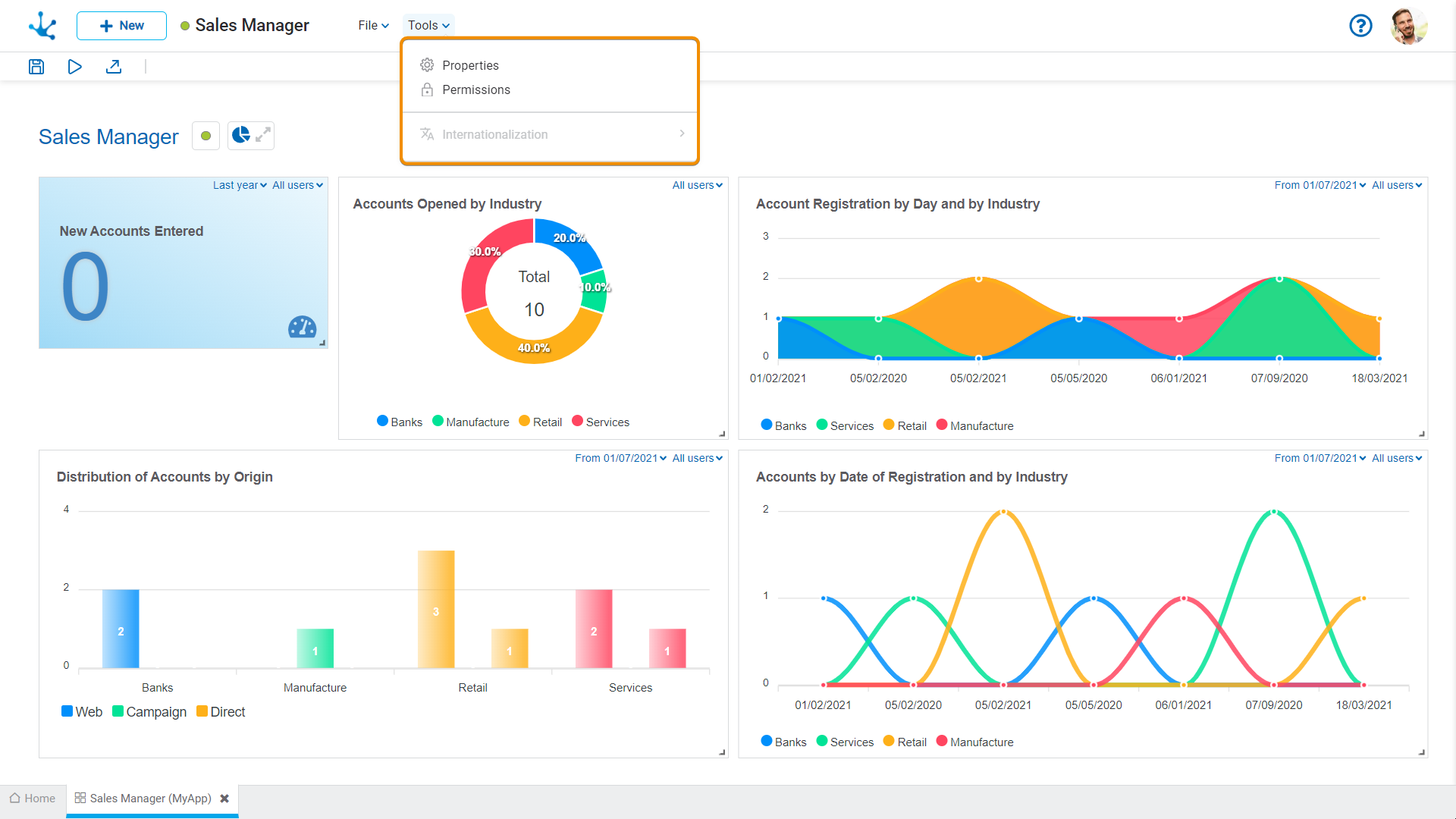
Task: Open the help question mark icon
Action: click(x=1360, y=26)
